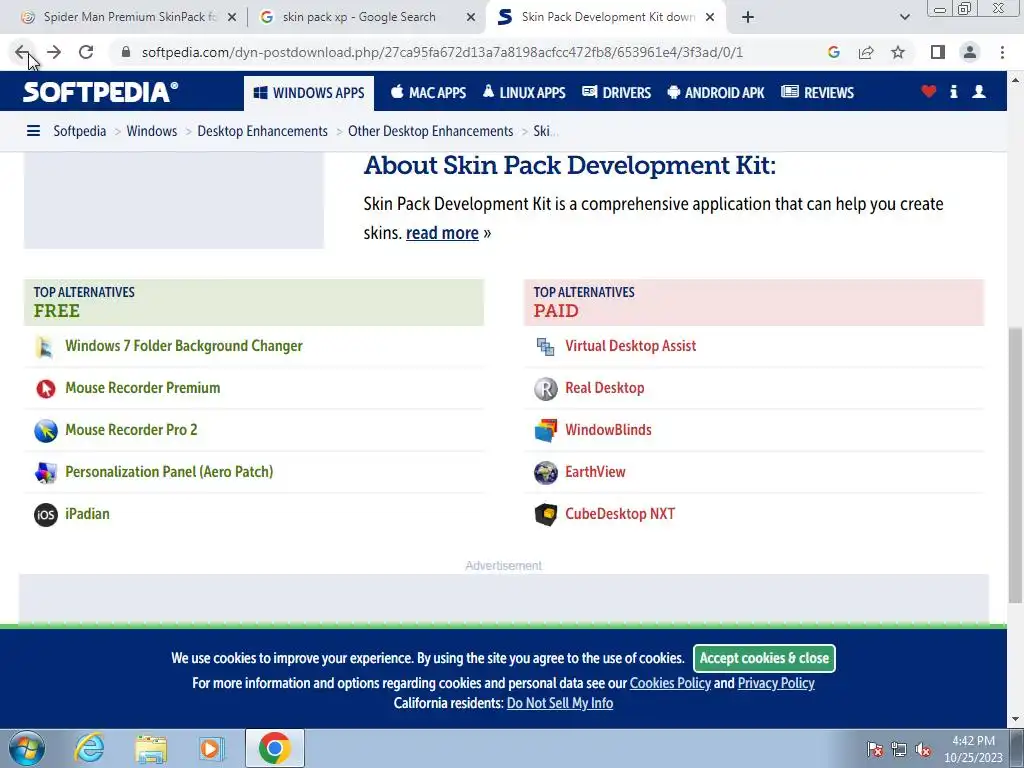Viewport: 1024px width, 768px height.
Task: Open the Android APK section
Action: (x=716, y=93)
